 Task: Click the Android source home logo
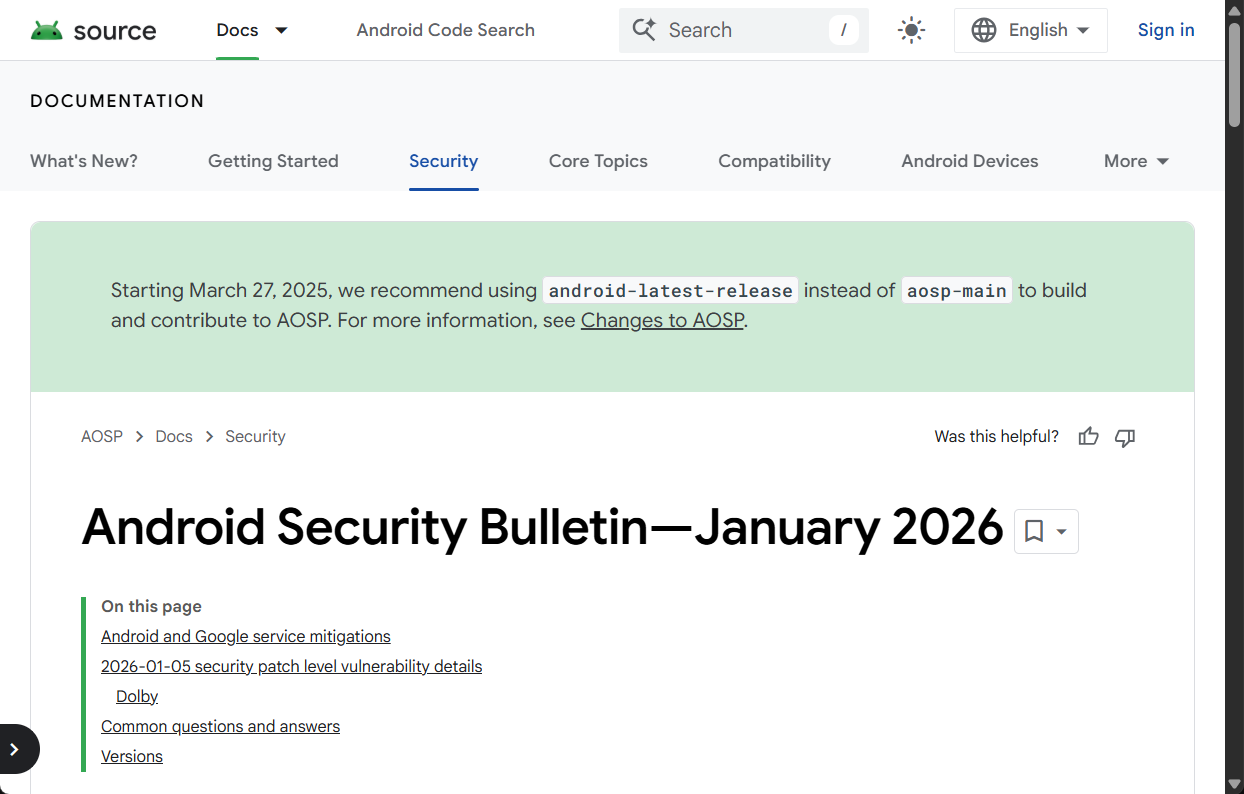click(x=93, y=30)
